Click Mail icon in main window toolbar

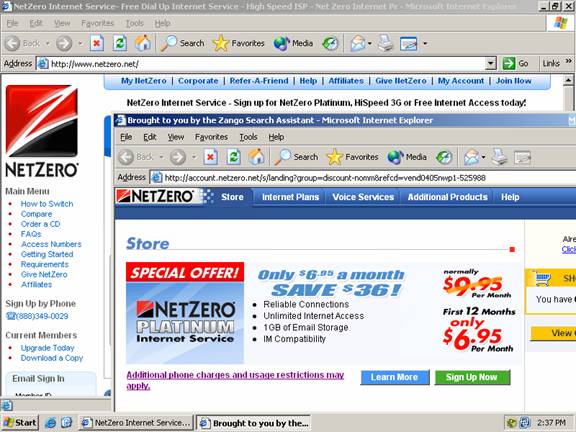click(x=357, y=43)
